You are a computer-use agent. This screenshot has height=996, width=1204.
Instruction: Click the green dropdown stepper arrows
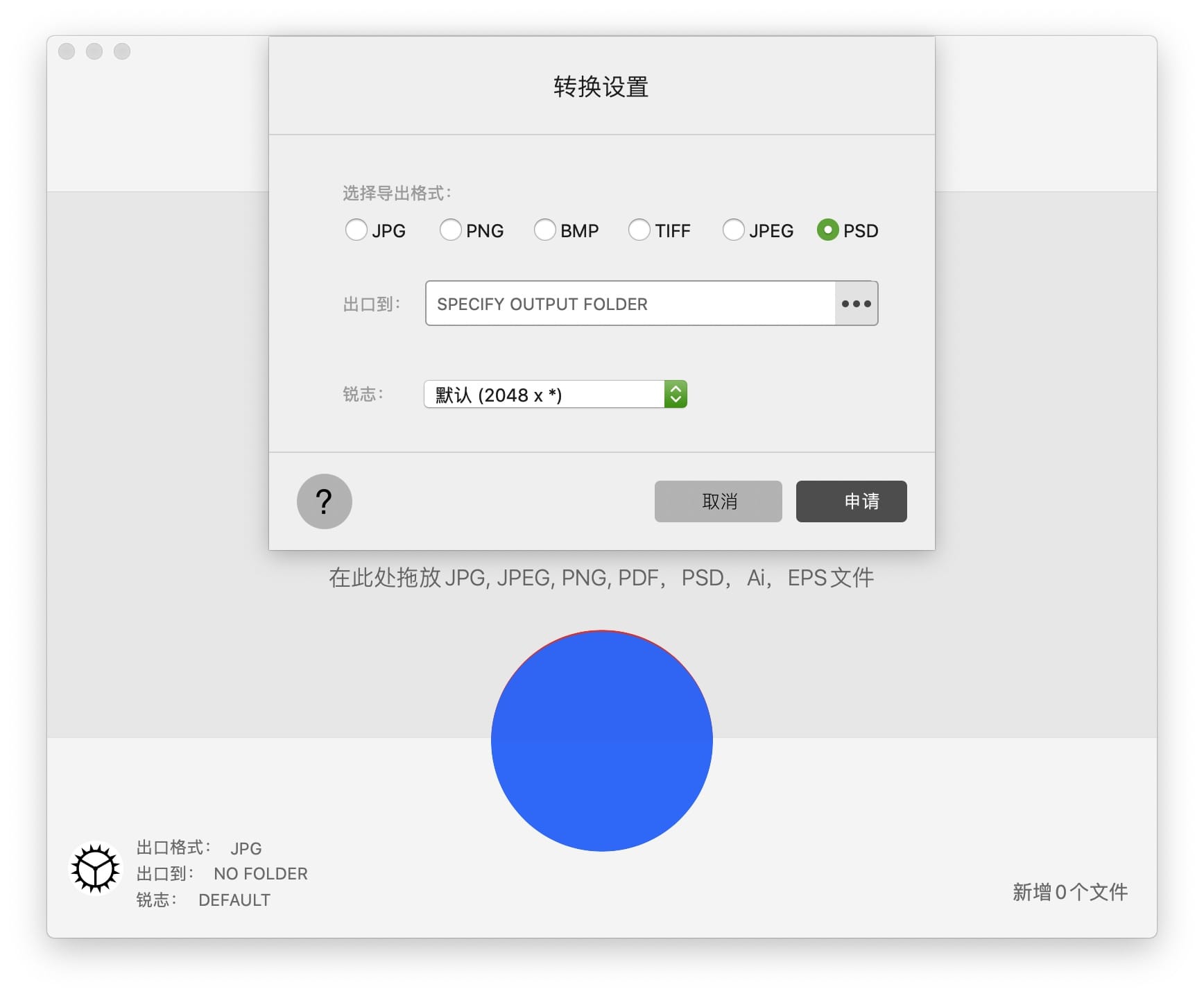tap(676, 395)
